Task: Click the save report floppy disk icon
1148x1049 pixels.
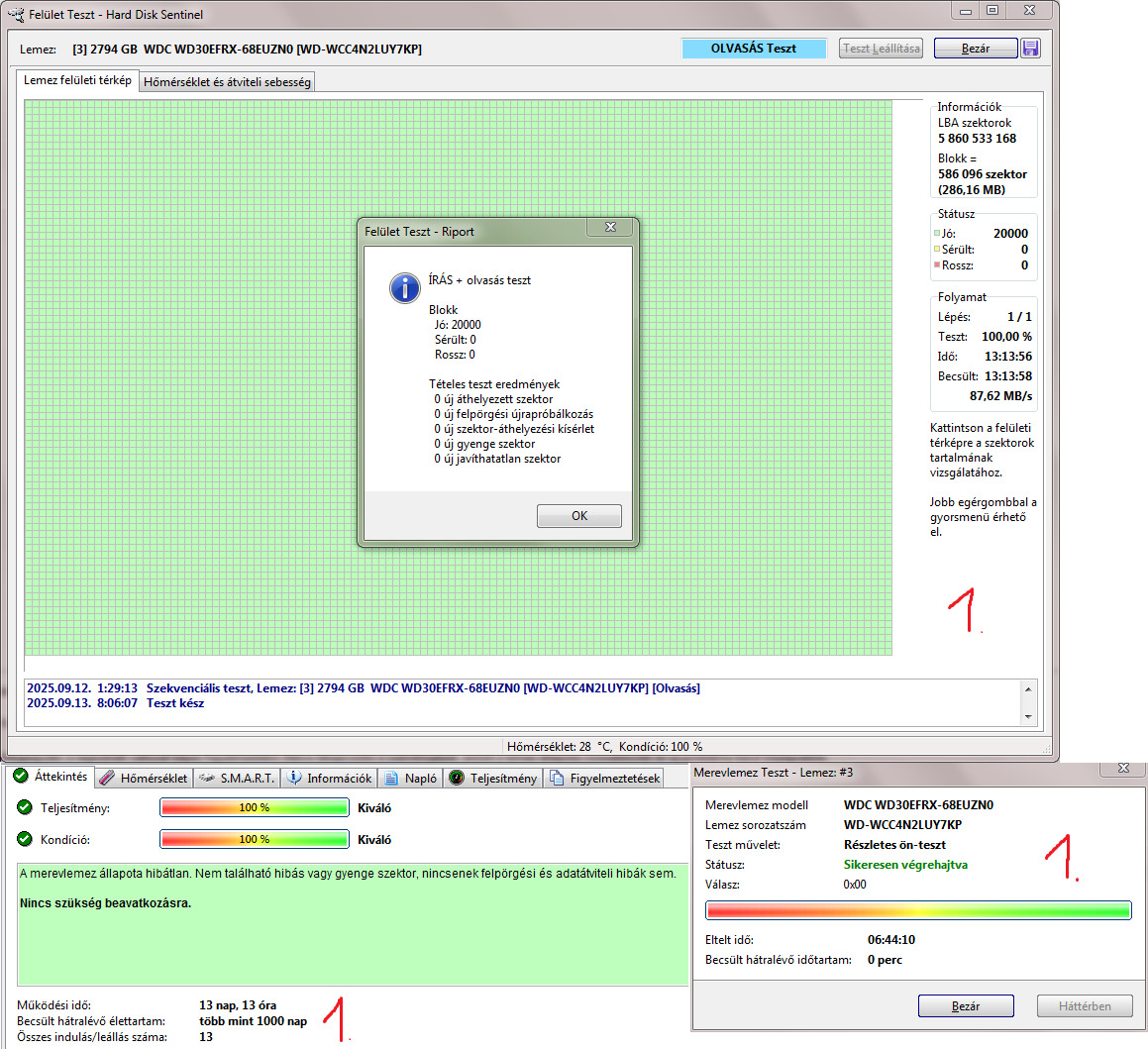Action: point(1030,49)
